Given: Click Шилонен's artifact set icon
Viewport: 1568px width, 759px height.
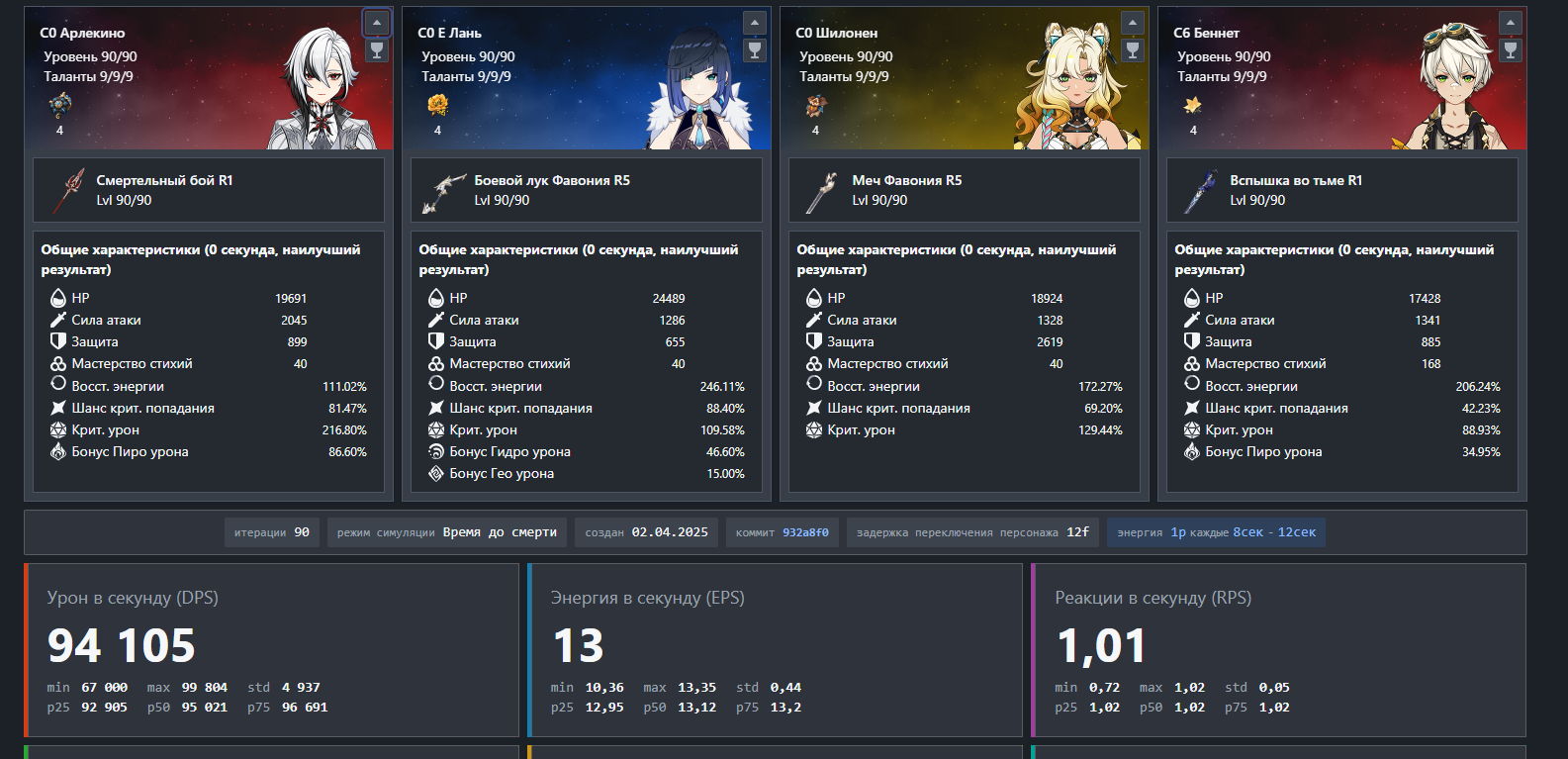Looking at the screenshot, I should pyautogui.click(x=815, y=104).
